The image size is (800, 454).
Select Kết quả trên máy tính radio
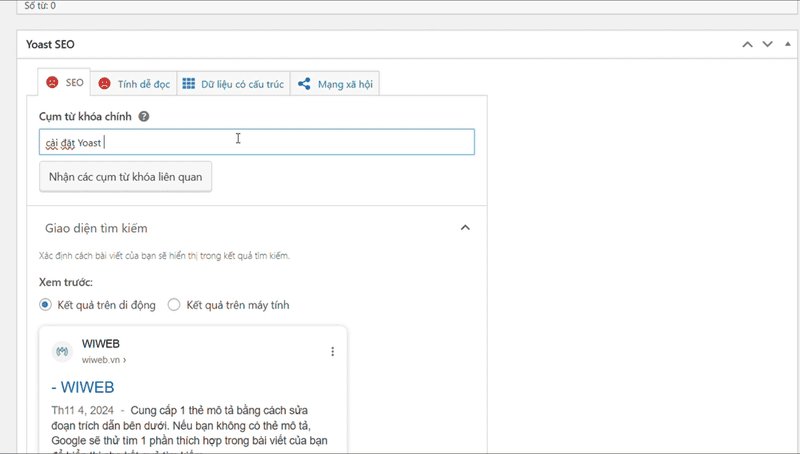pyautogui.click(x=174, y=305)
